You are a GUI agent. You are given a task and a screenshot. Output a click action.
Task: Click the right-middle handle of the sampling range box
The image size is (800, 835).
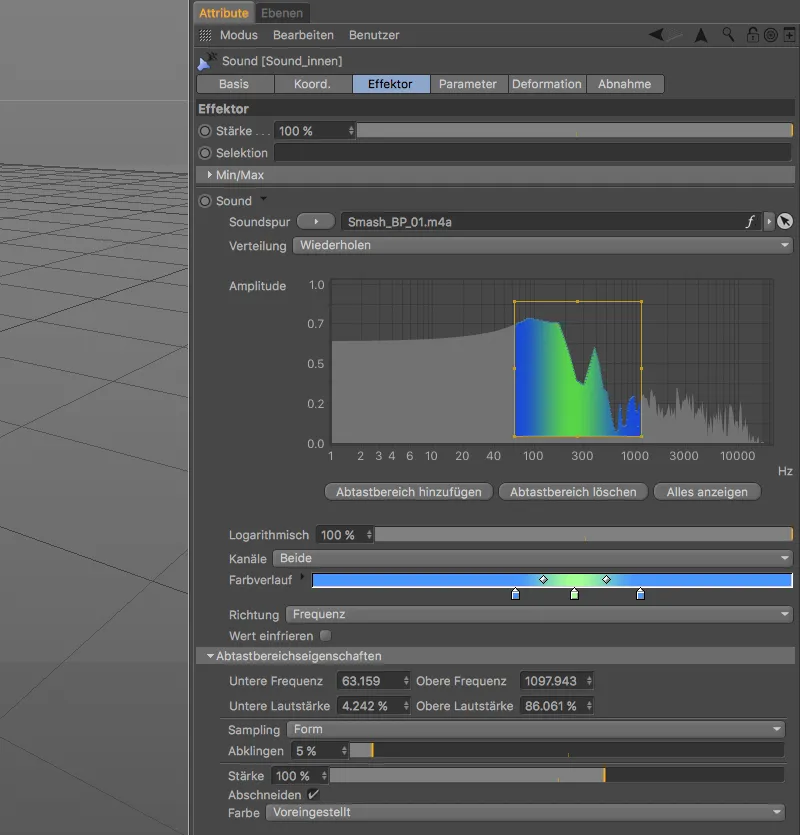coord(641,369)
